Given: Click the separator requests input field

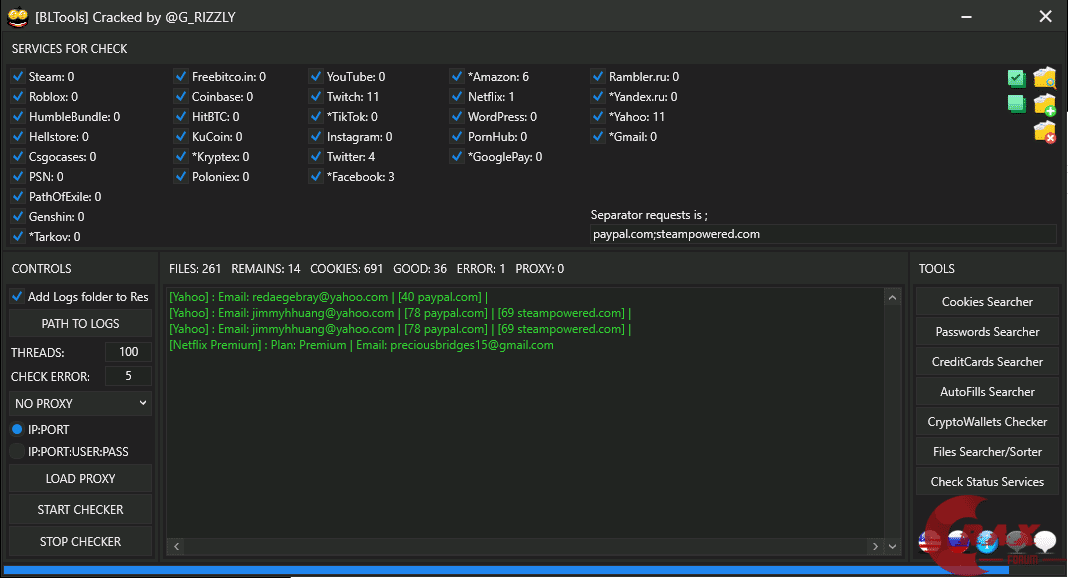Looking at the screenshot, I should coord(823,234).
